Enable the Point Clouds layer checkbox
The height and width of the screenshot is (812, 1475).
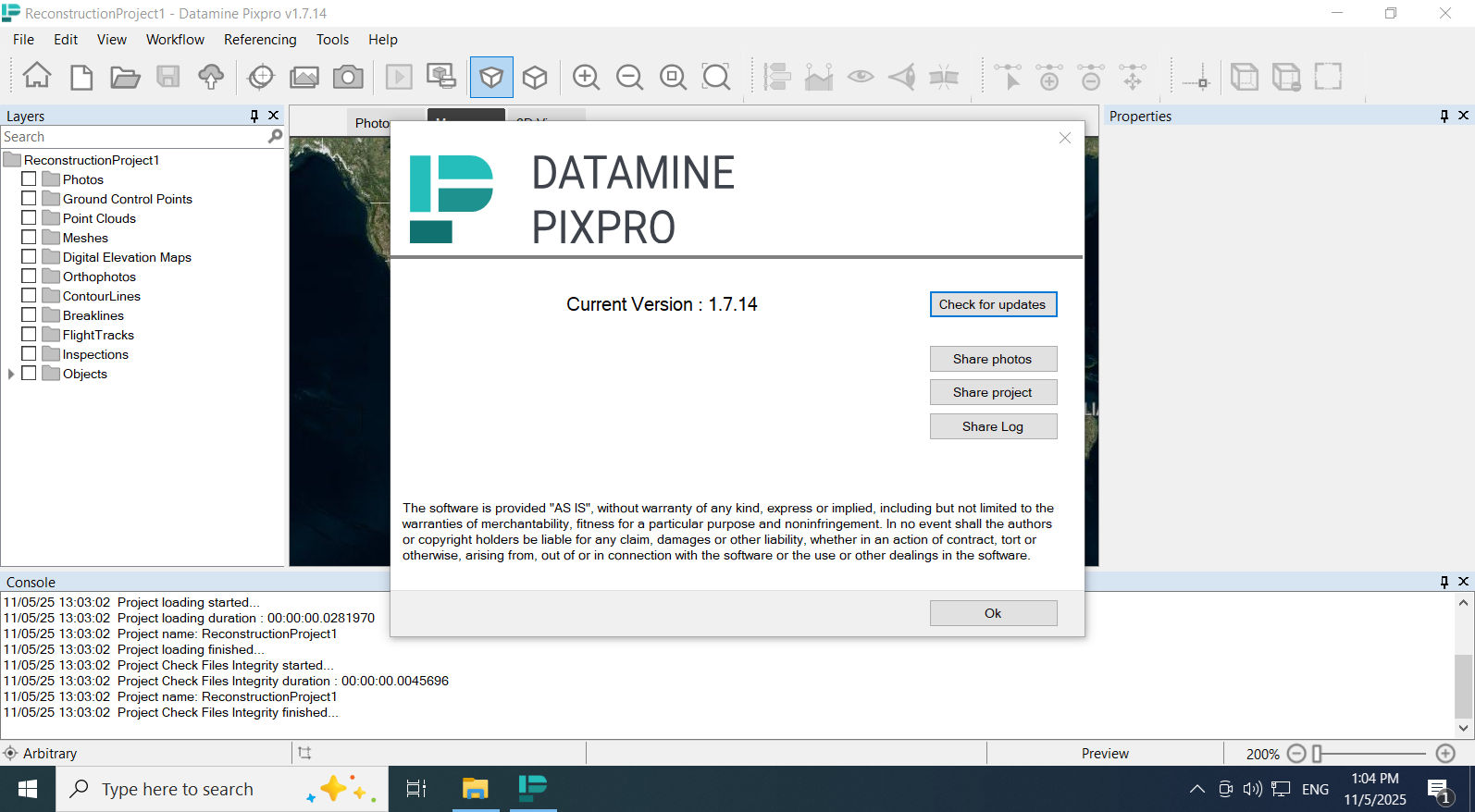tap(29, 218)
